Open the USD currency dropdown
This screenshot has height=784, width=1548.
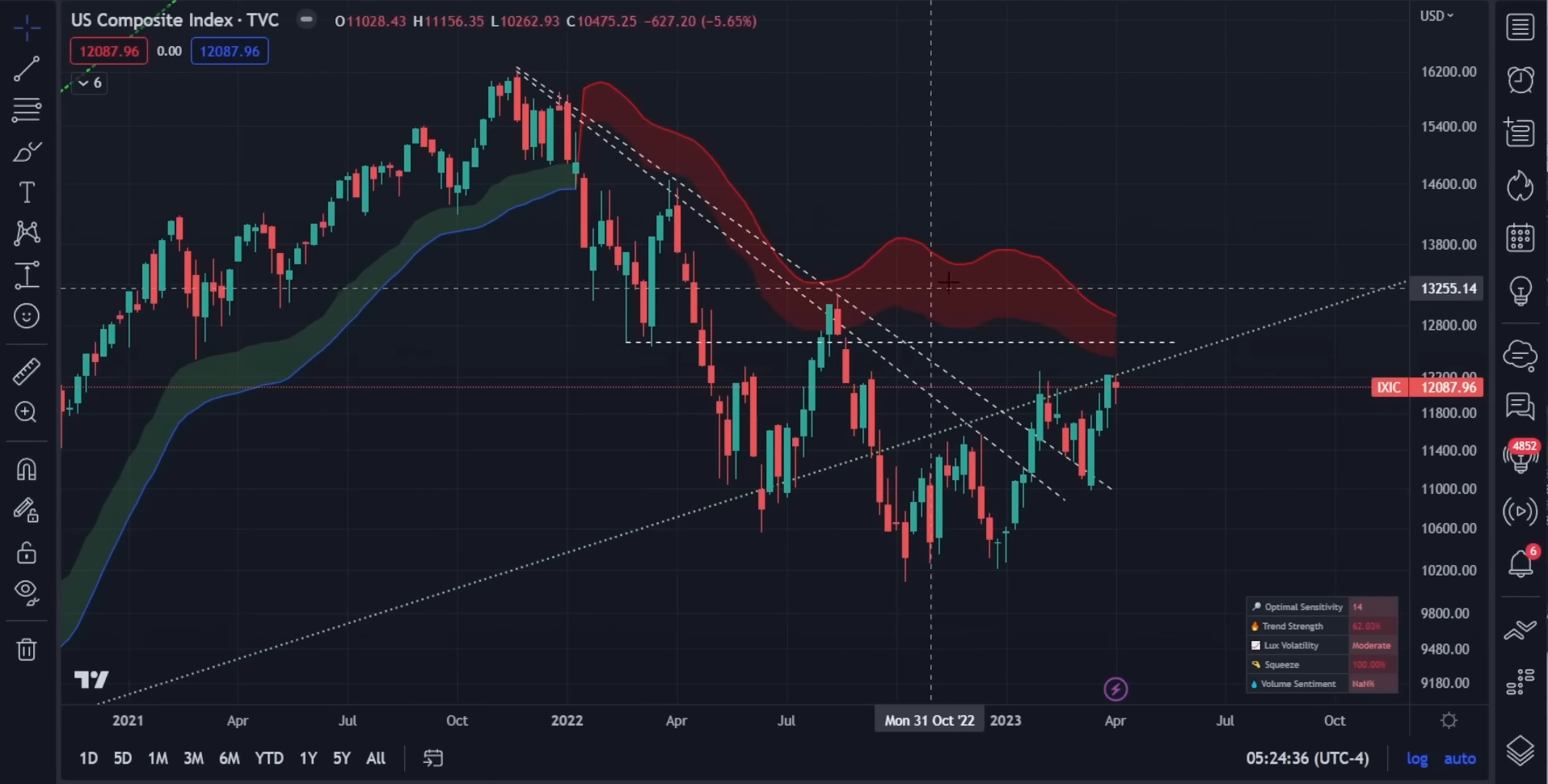pos(1436,16)
